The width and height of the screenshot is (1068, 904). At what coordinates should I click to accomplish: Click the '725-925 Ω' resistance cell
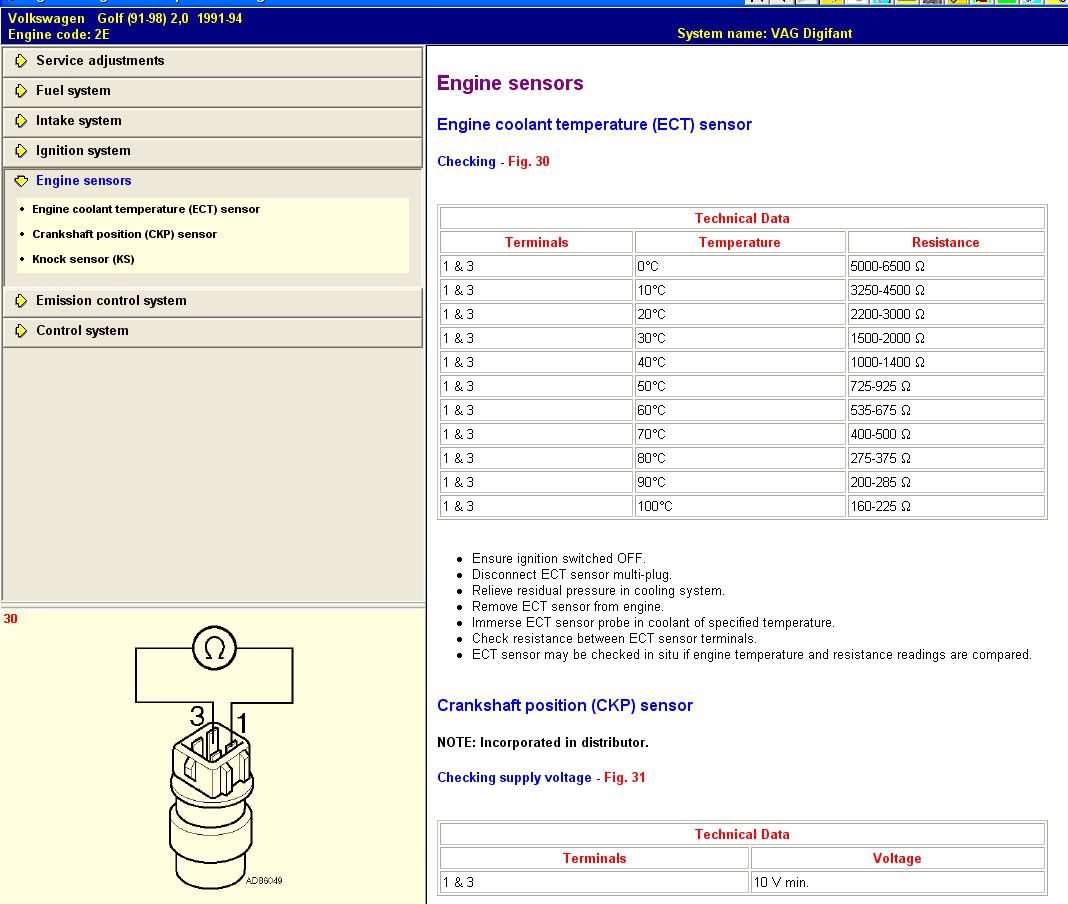[x=945, y=386]
